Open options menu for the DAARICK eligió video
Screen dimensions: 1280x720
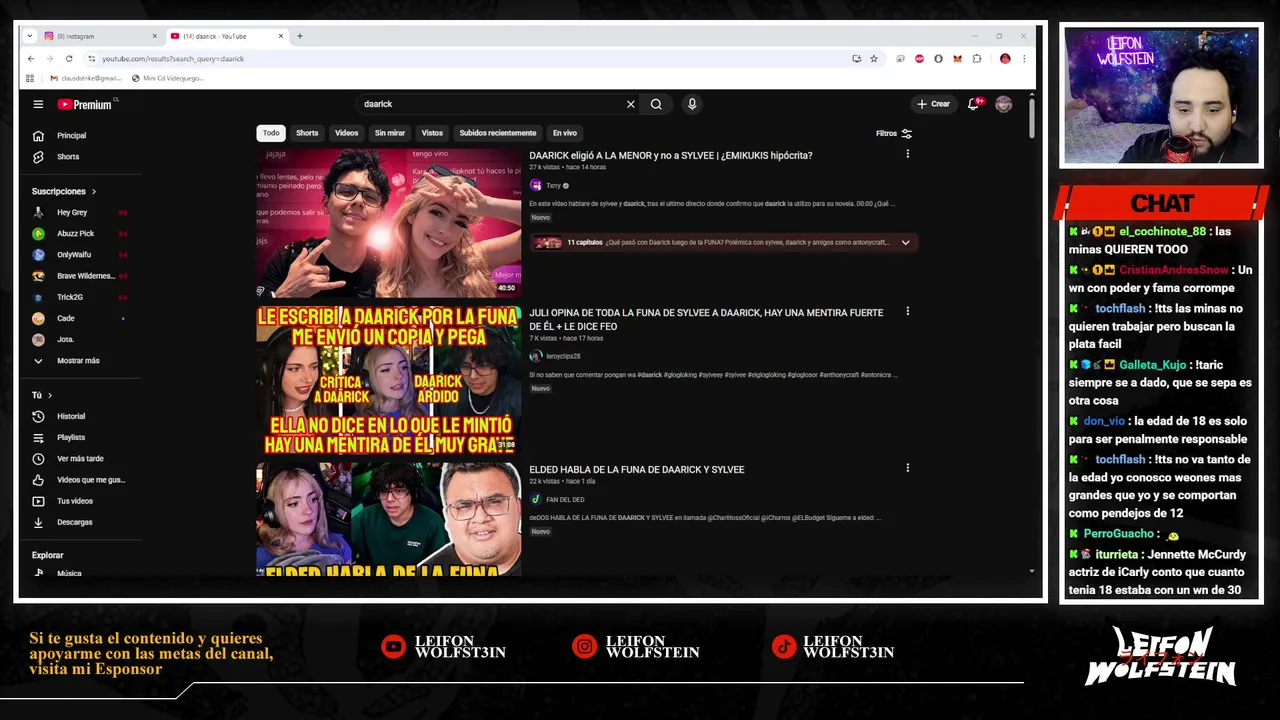point(907,154)
